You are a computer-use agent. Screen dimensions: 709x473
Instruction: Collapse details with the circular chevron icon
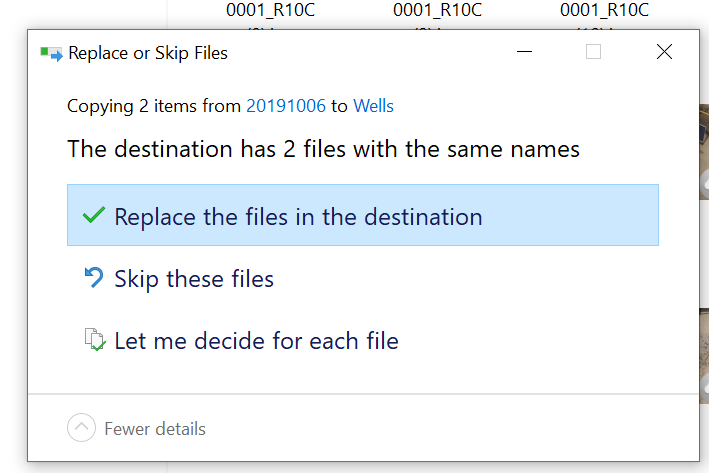click(81, 429)
